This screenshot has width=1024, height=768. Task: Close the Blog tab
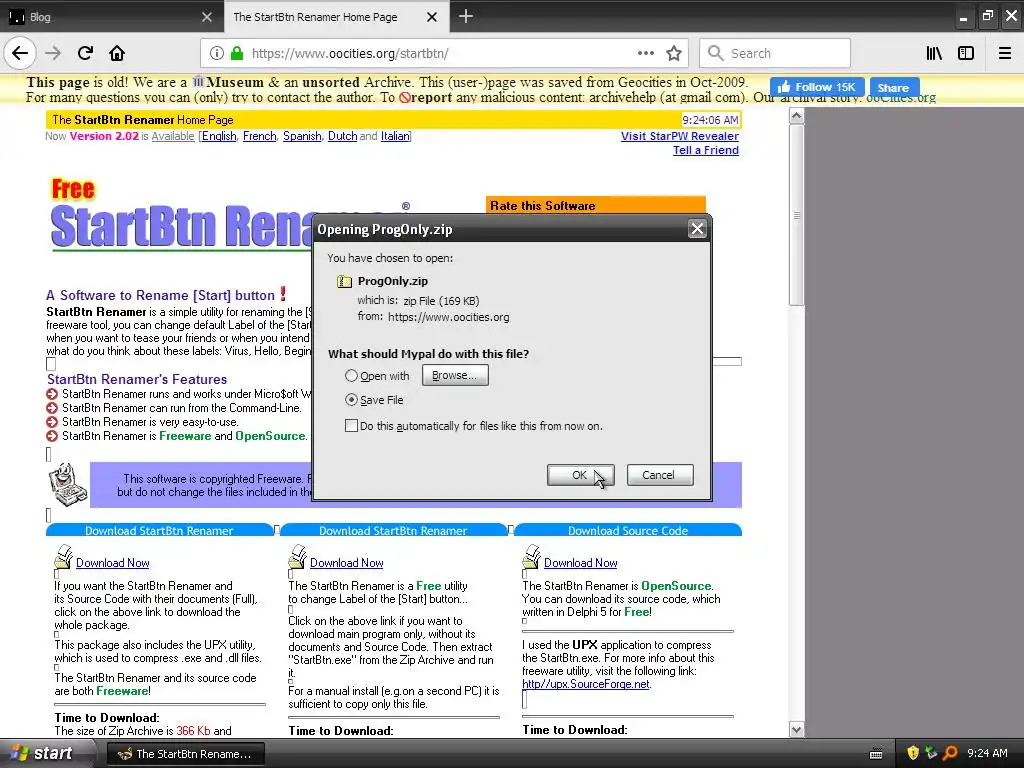click(x=207, y=17)
